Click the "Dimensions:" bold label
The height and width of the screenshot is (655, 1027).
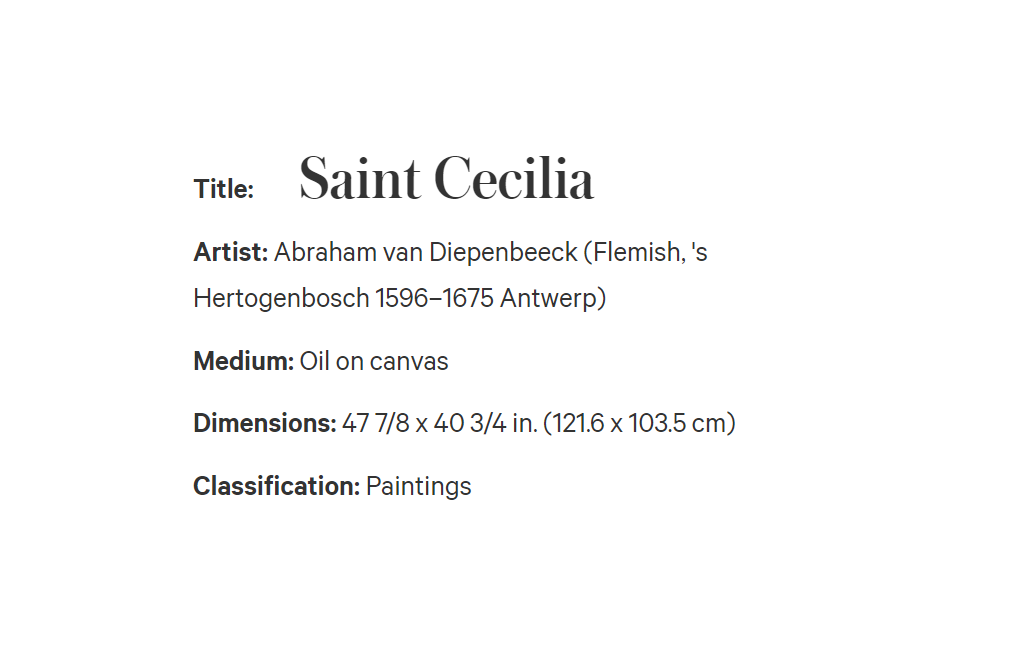[265, 424]
